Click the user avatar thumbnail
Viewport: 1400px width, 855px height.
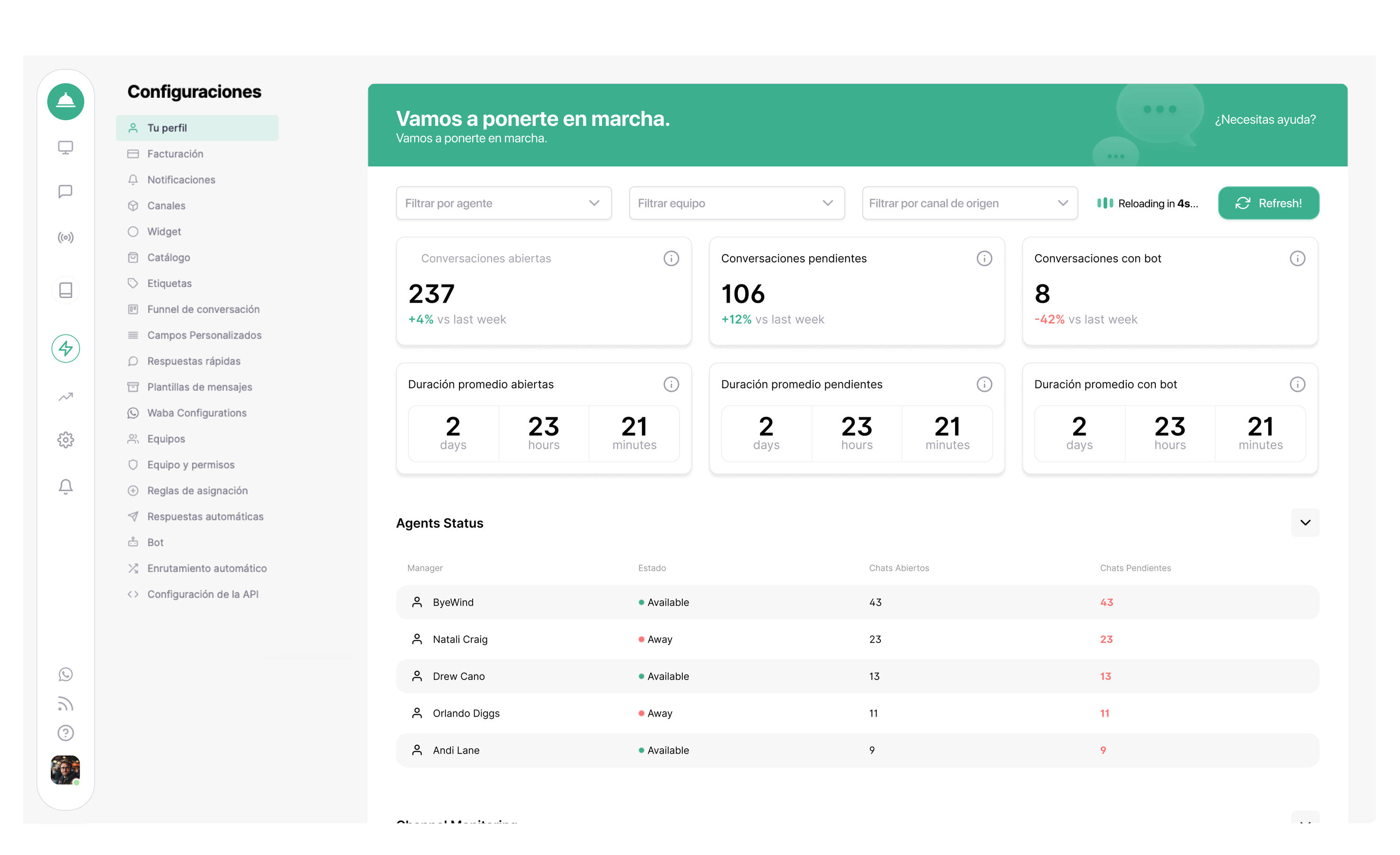(65, 770)
